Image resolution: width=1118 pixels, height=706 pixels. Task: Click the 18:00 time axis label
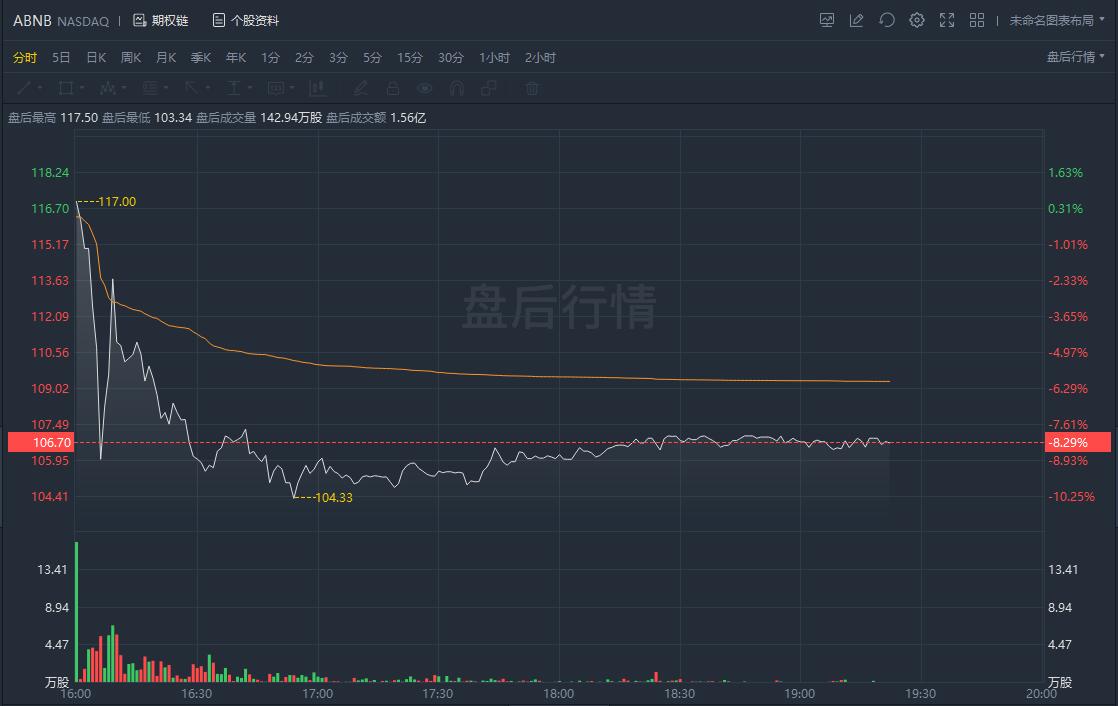point(558,693)
